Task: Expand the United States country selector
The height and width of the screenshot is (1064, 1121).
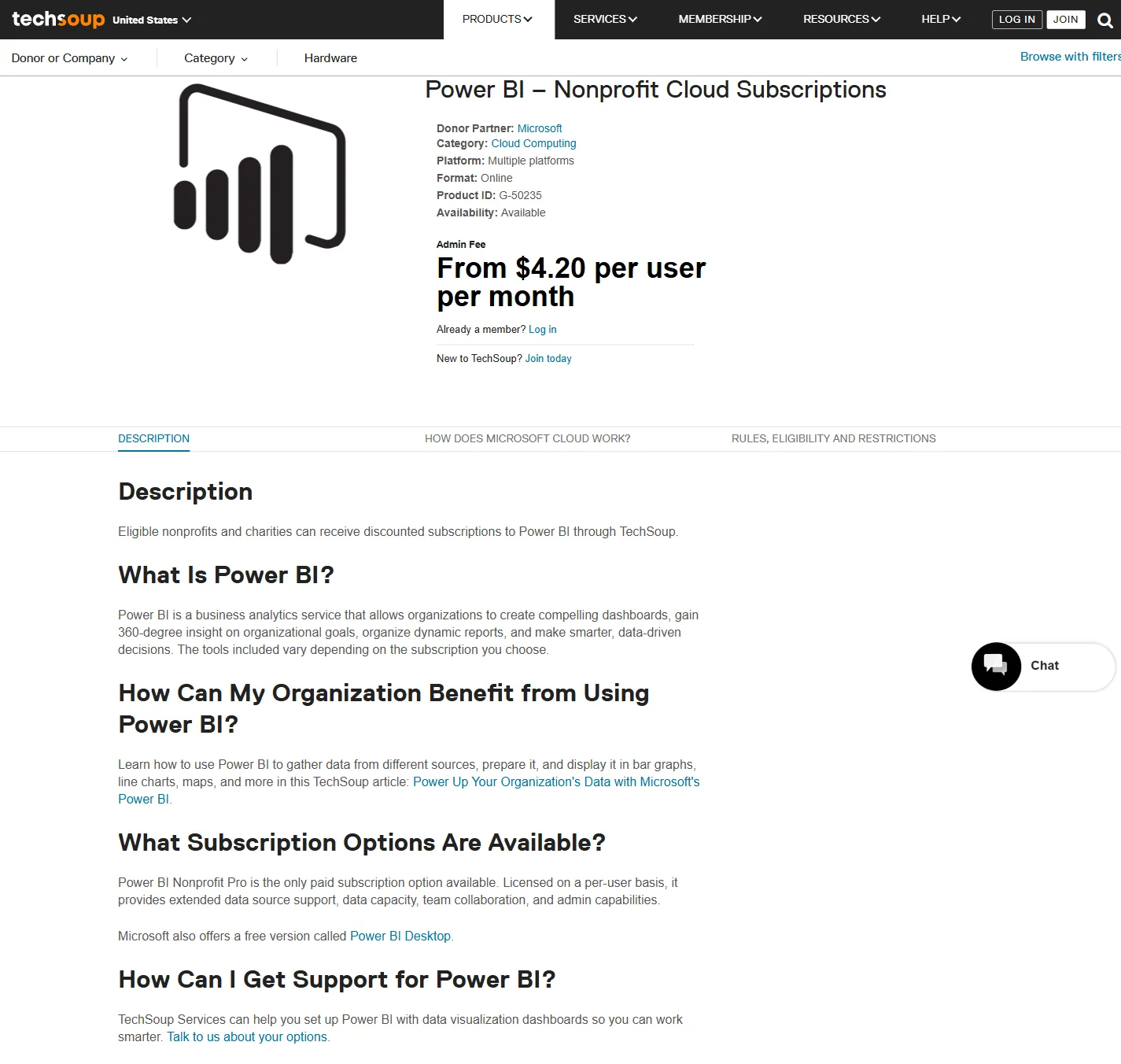Action: pos(152,20)
